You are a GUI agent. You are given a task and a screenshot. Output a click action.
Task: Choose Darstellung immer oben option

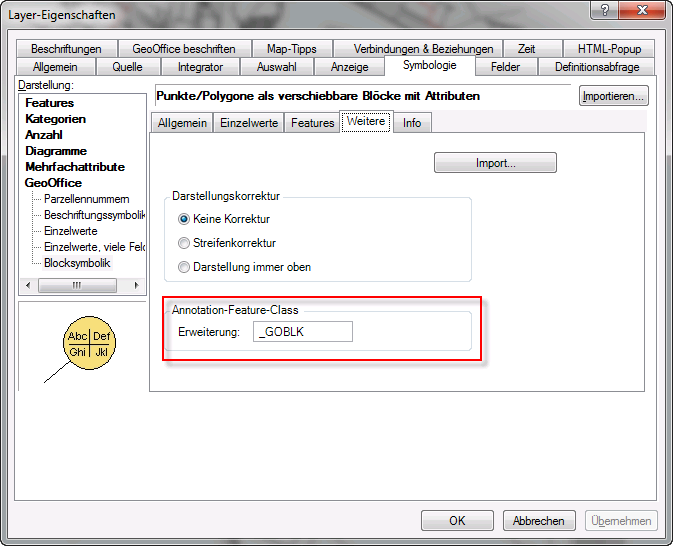coord(183,267)
